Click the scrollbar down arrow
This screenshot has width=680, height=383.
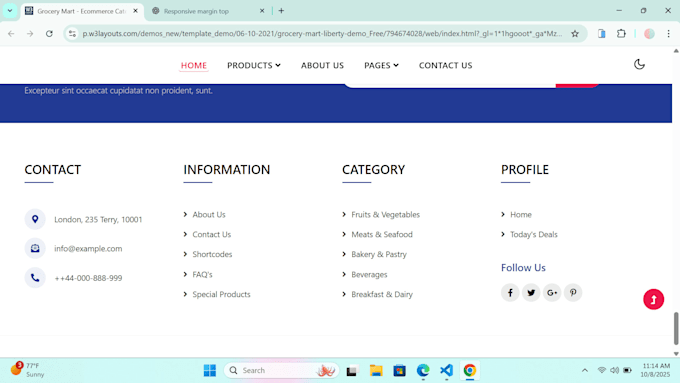676,354
